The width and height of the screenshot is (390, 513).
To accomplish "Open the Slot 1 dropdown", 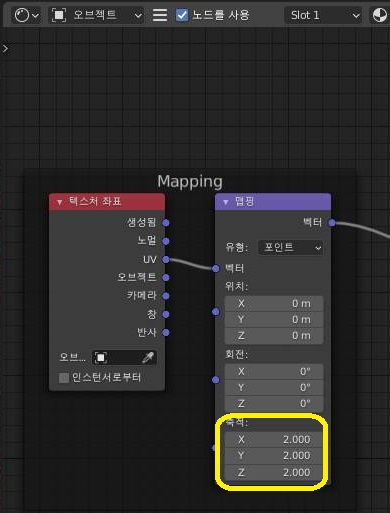I will 324,15.
